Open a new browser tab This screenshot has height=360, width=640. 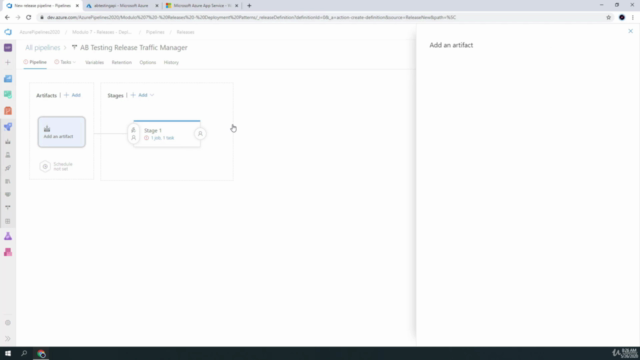point(249,6)
